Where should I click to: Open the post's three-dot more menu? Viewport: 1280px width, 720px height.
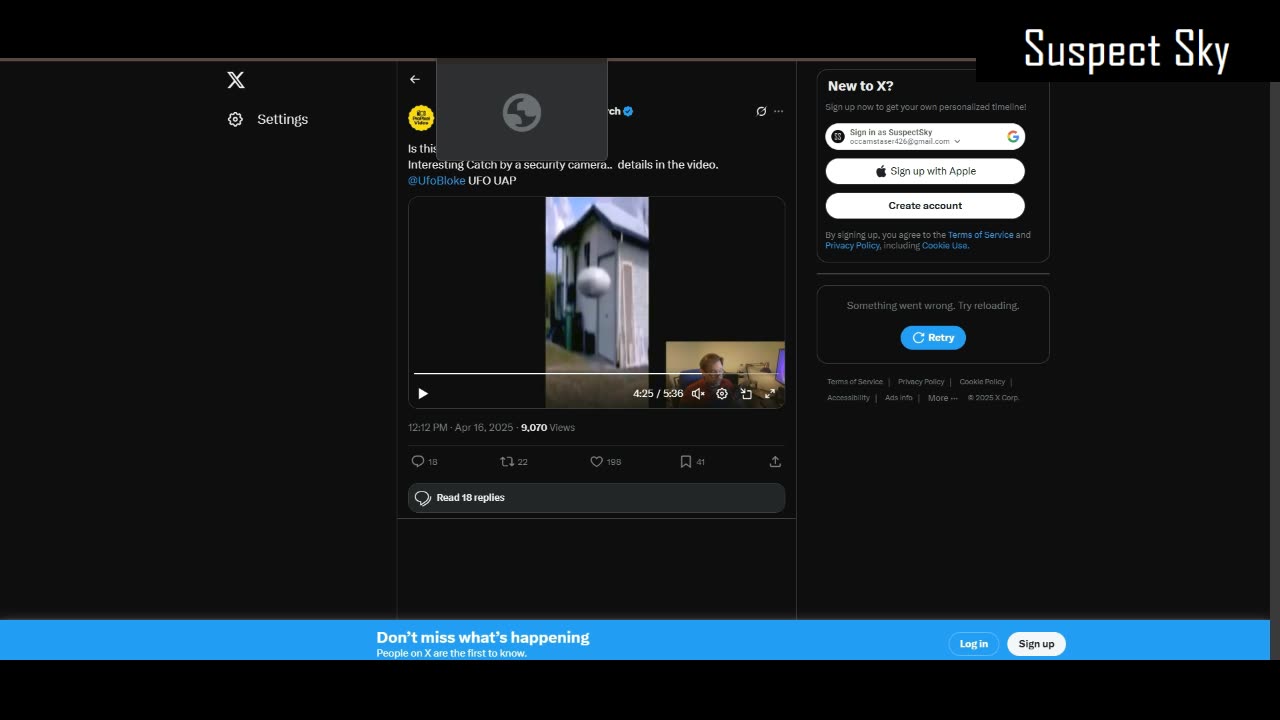[779, 111]
